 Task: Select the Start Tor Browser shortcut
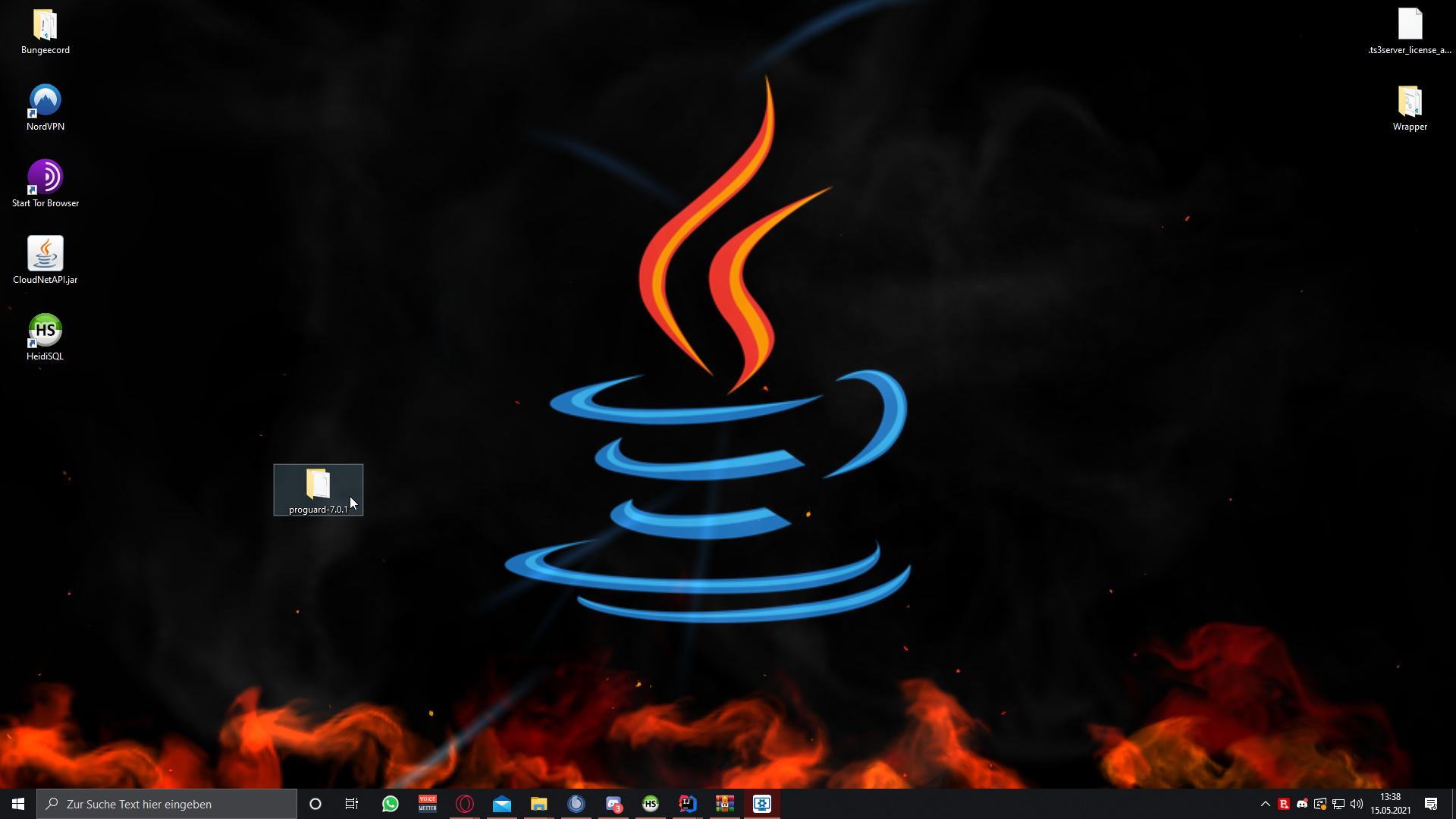(45, 184)
